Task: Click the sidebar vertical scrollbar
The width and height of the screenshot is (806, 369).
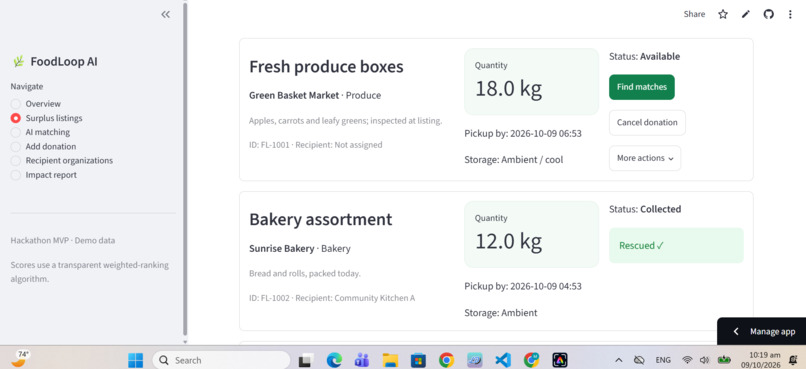Action: (185, 170)
